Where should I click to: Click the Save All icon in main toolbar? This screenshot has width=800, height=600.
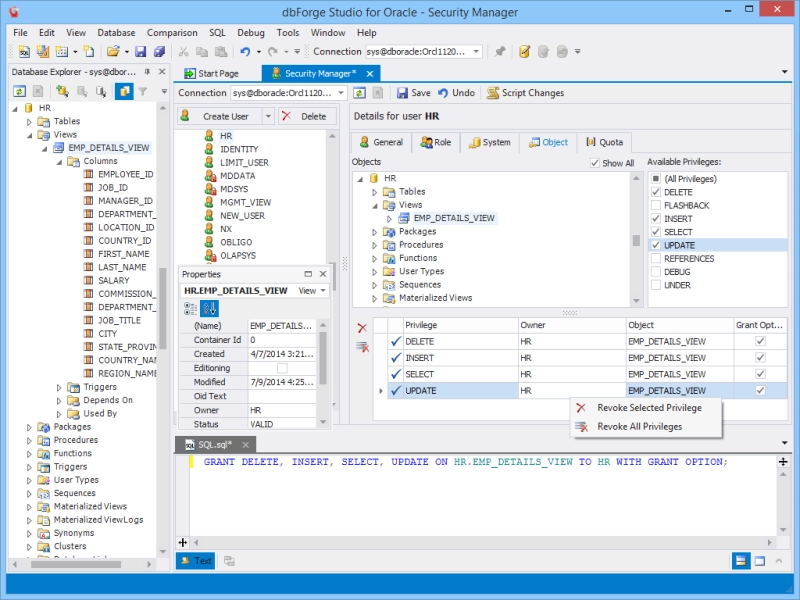pos(159,52)
